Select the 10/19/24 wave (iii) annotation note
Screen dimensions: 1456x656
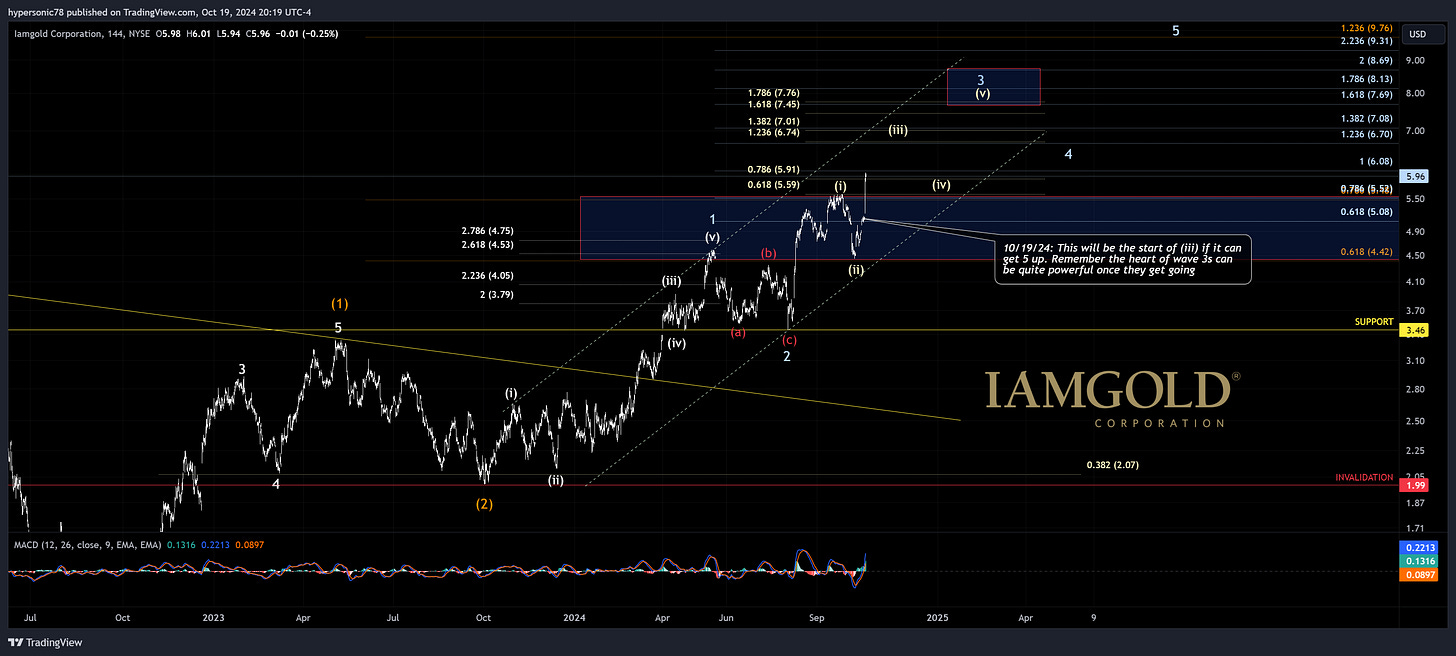pos(1123,260)
